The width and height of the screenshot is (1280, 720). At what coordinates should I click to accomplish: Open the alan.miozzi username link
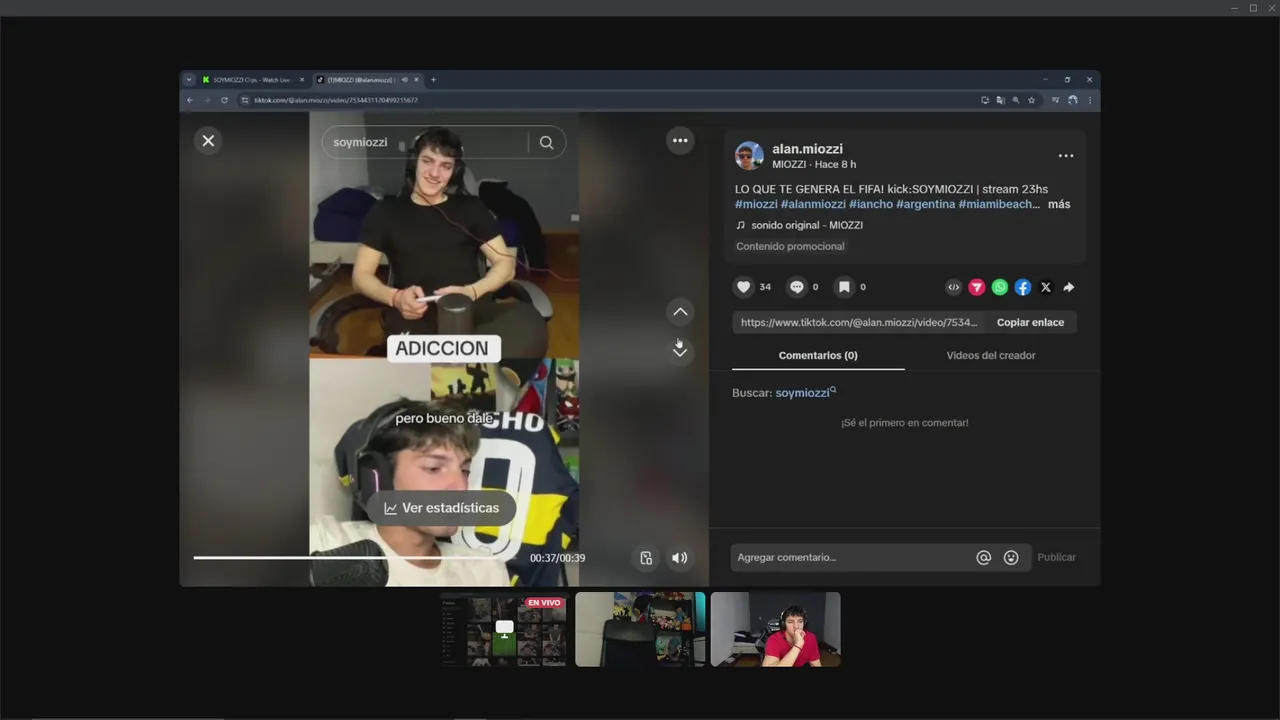(x=807, y=149)
